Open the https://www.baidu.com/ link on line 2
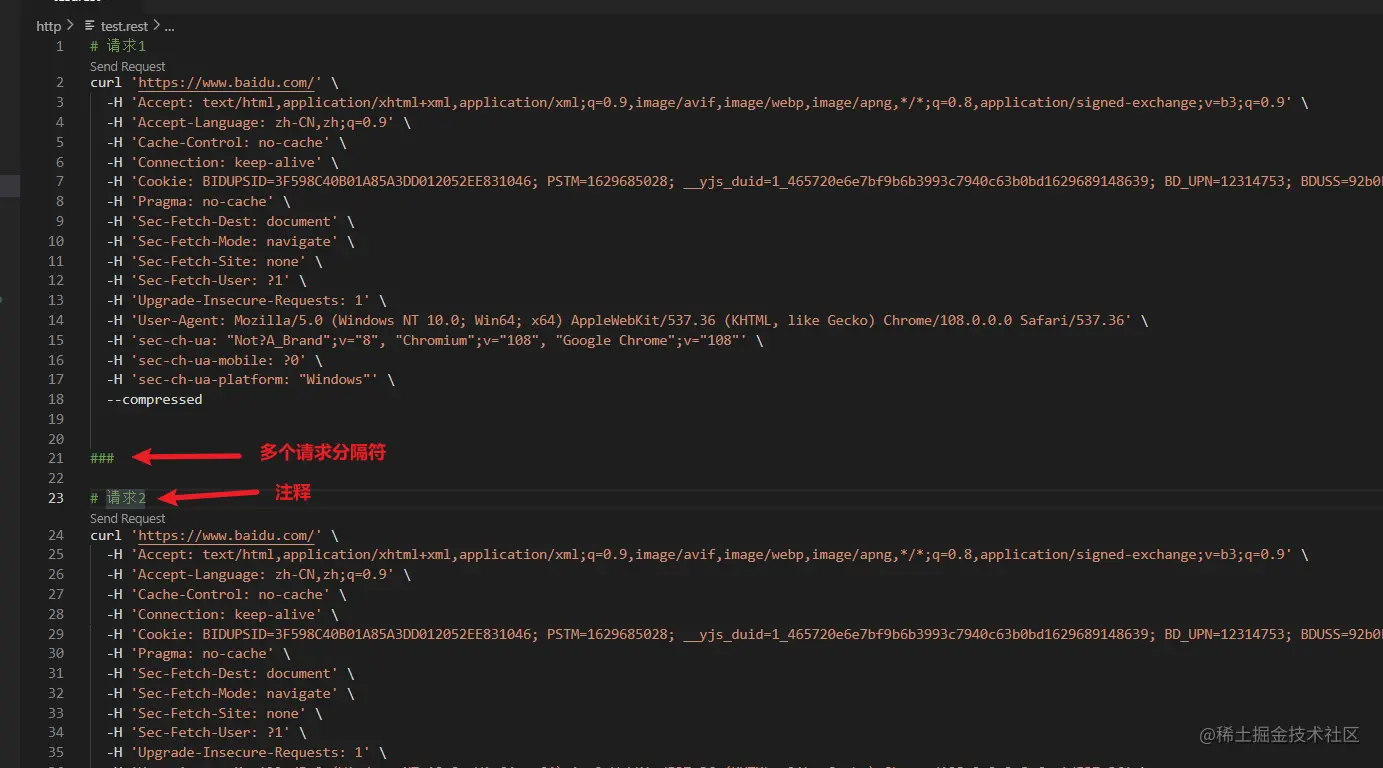 226,82
